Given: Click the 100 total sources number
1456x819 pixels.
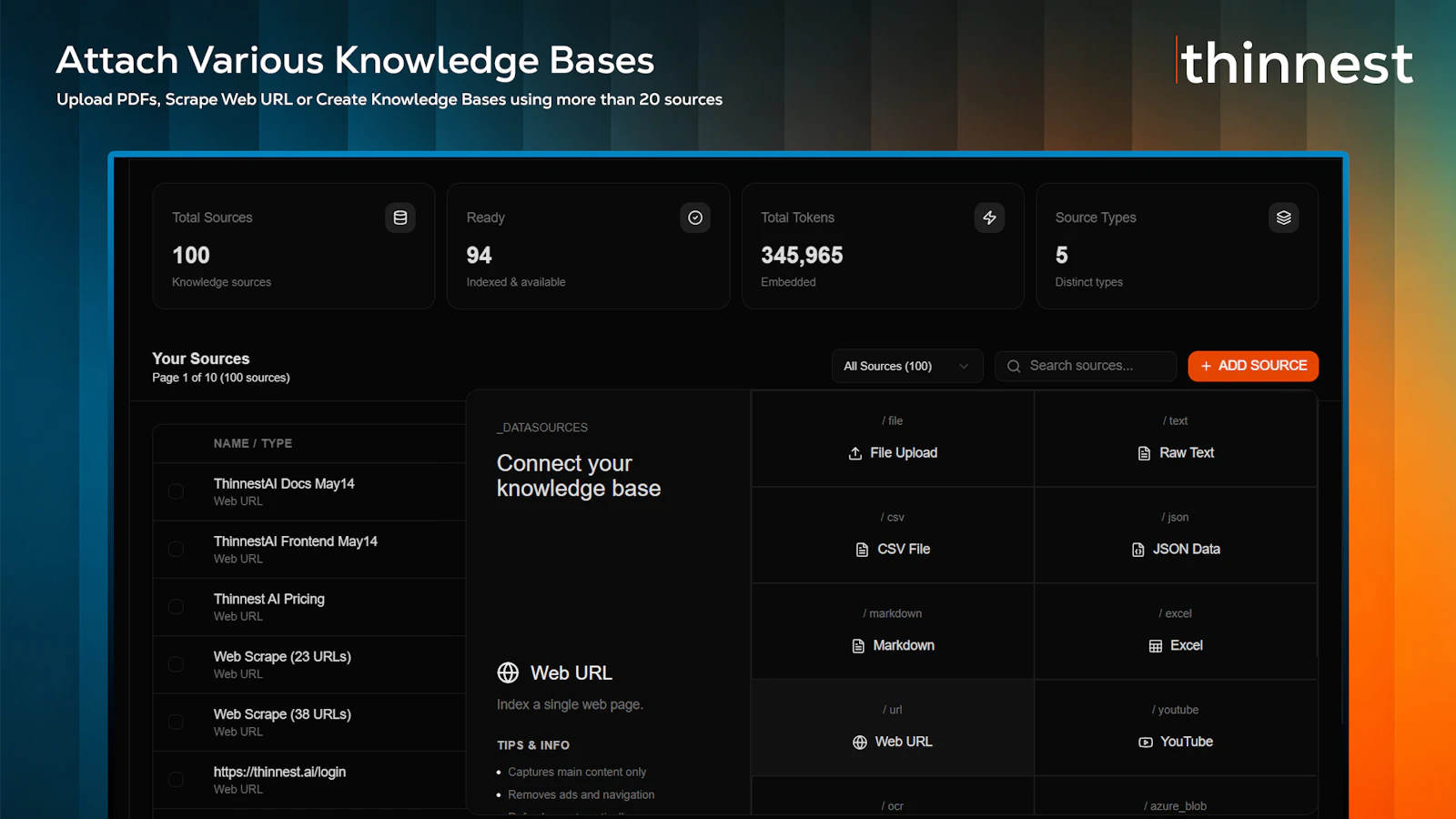Looking at the screenshot, I should coord(191,255).
